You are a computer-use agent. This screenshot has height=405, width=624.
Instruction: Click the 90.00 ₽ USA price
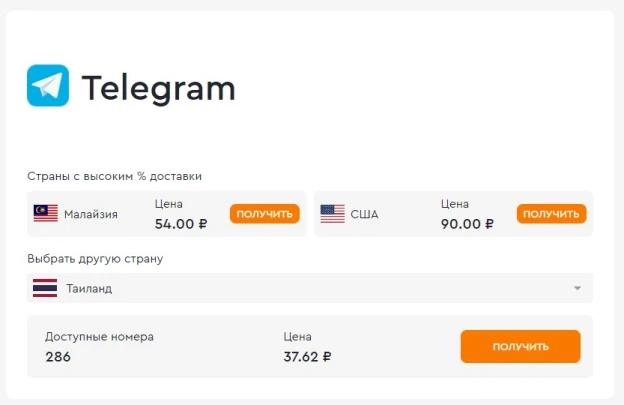click(x=467, y=224)
